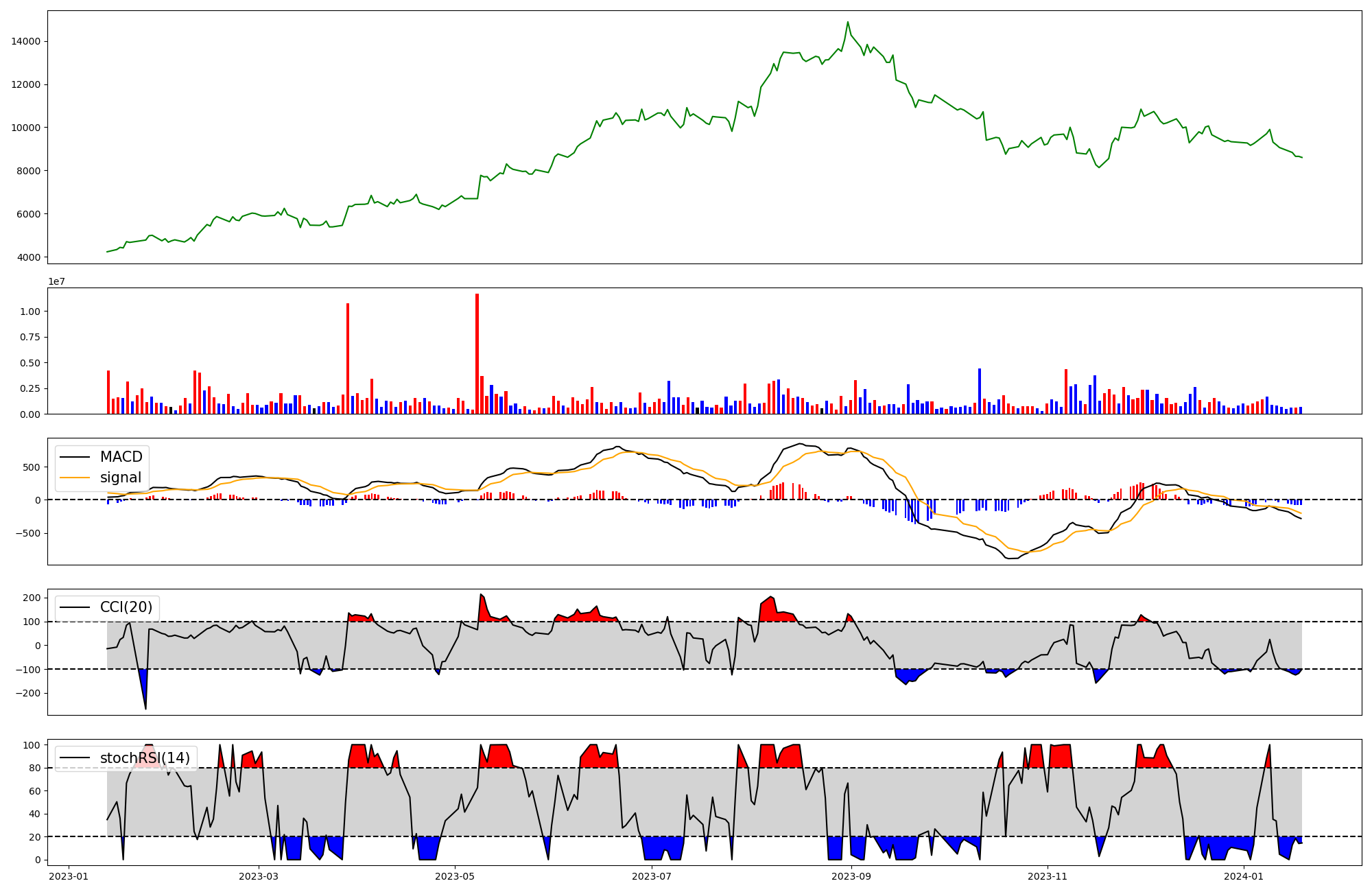Click the stochRSI(14) legend entry

[x=145, y=758]
